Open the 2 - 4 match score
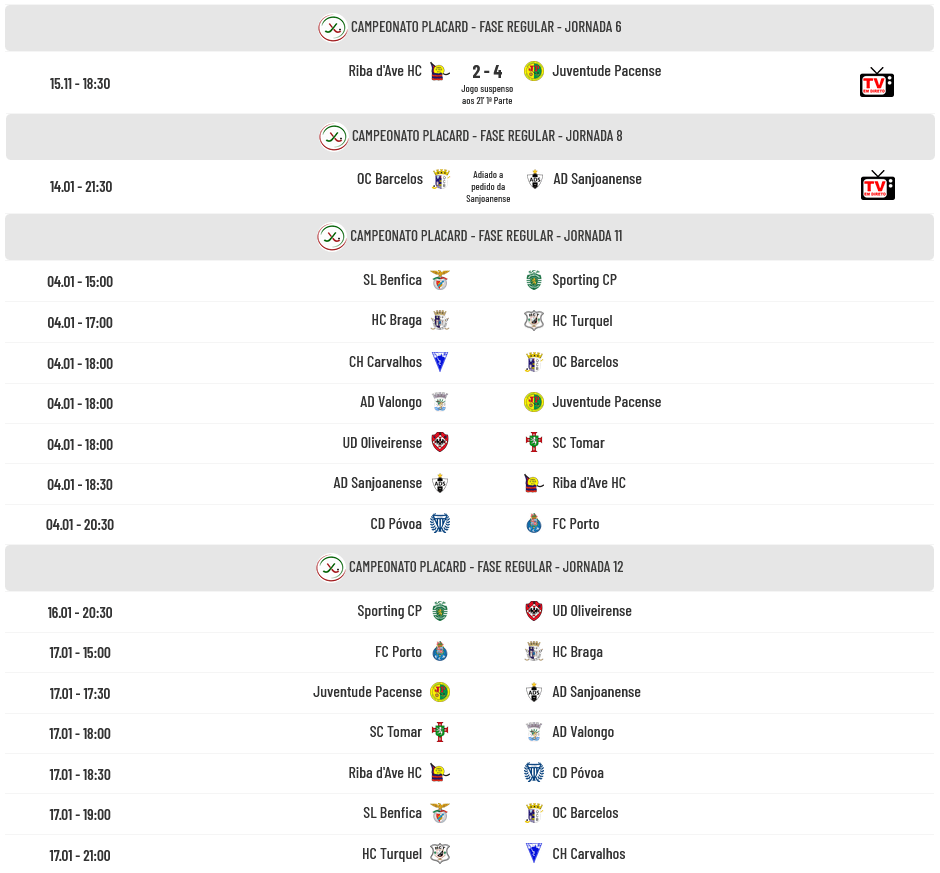The image size is (940, 873). pos(487,72)
